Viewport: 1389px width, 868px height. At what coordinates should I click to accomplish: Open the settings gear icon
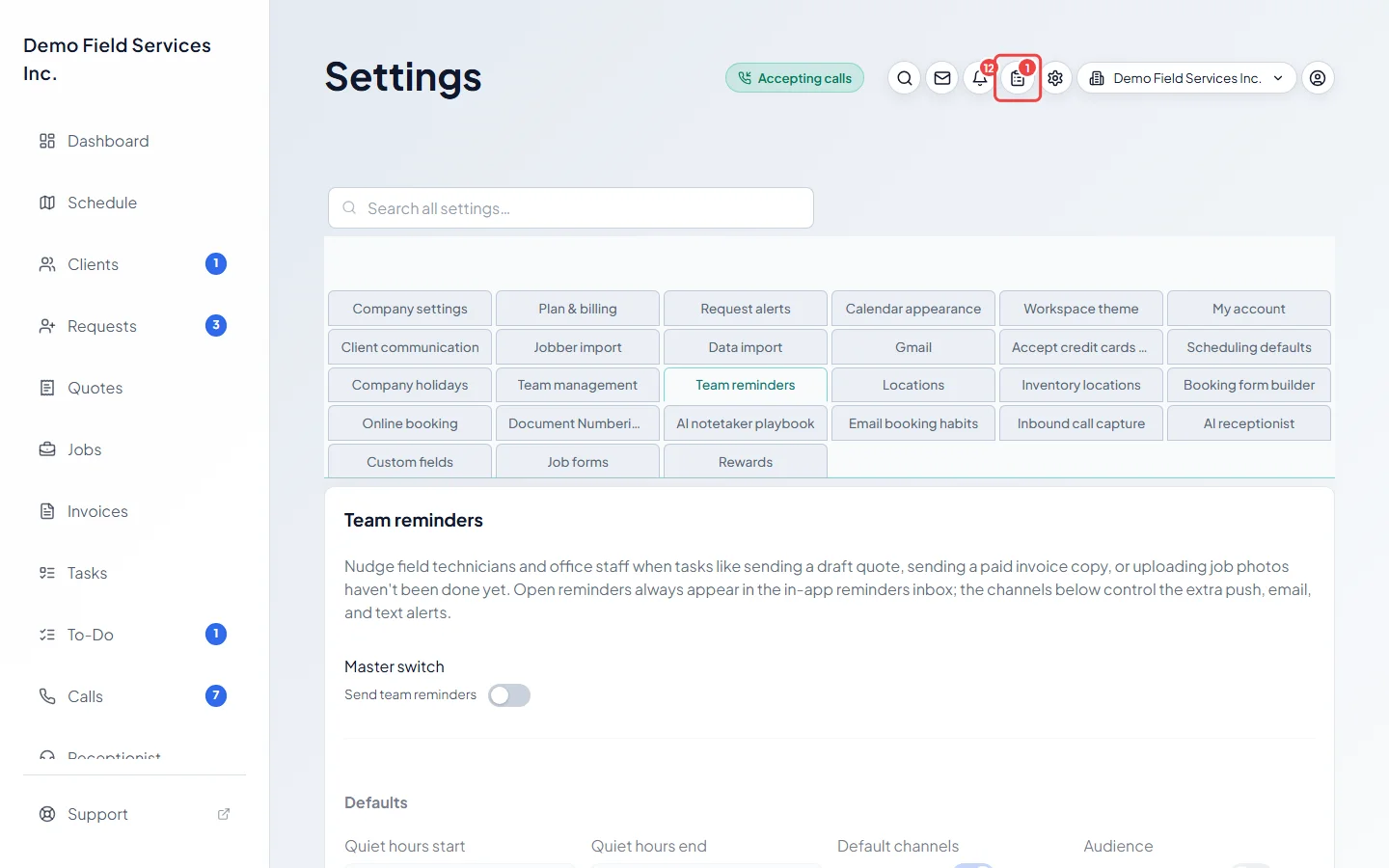point(1055,78)
